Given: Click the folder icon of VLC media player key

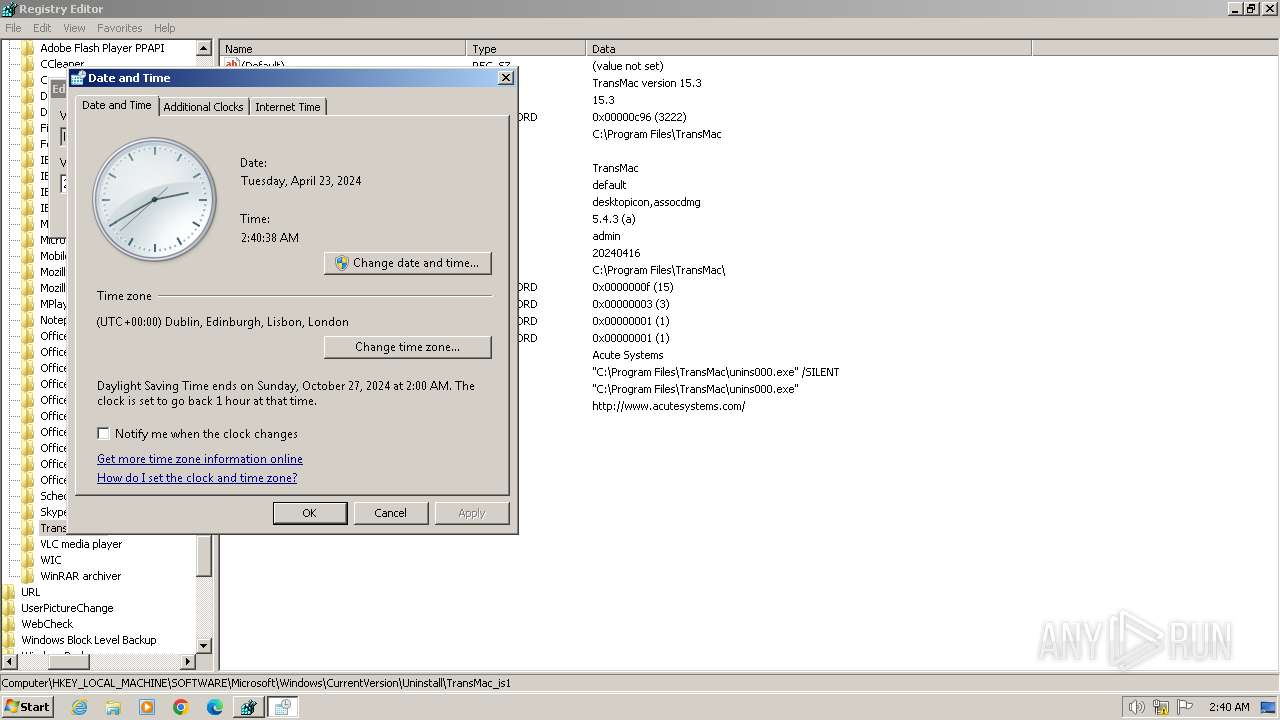Looking at the screenshot, I should (28, 544).
